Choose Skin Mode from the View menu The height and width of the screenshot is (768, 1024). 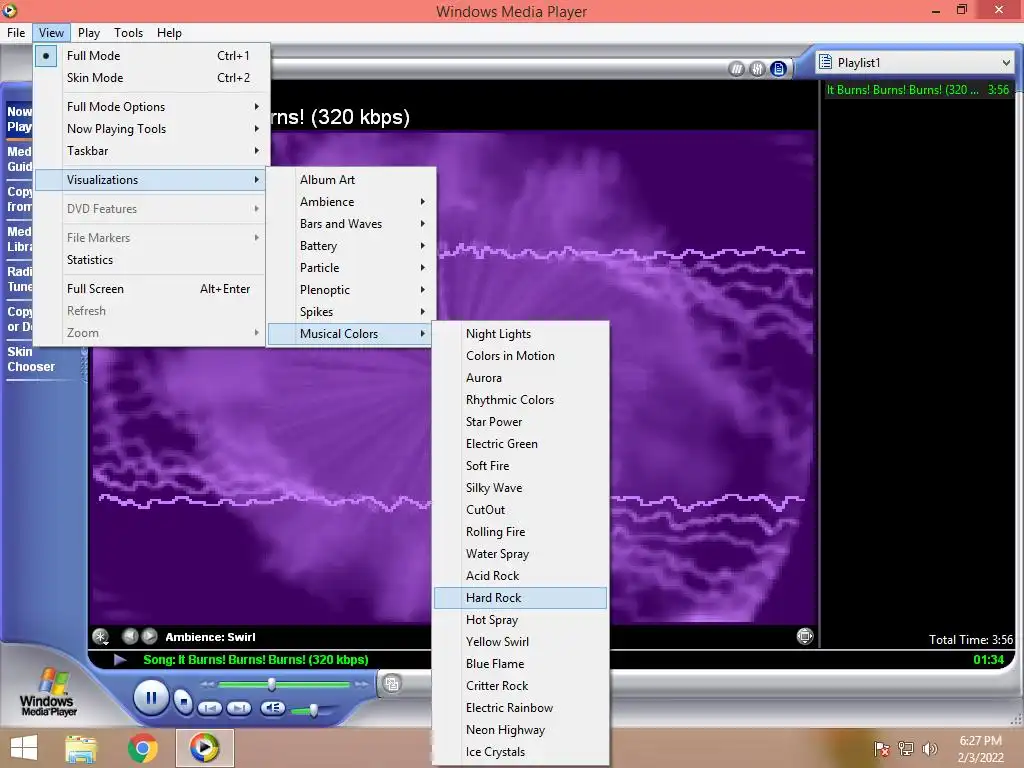point(151,78)
